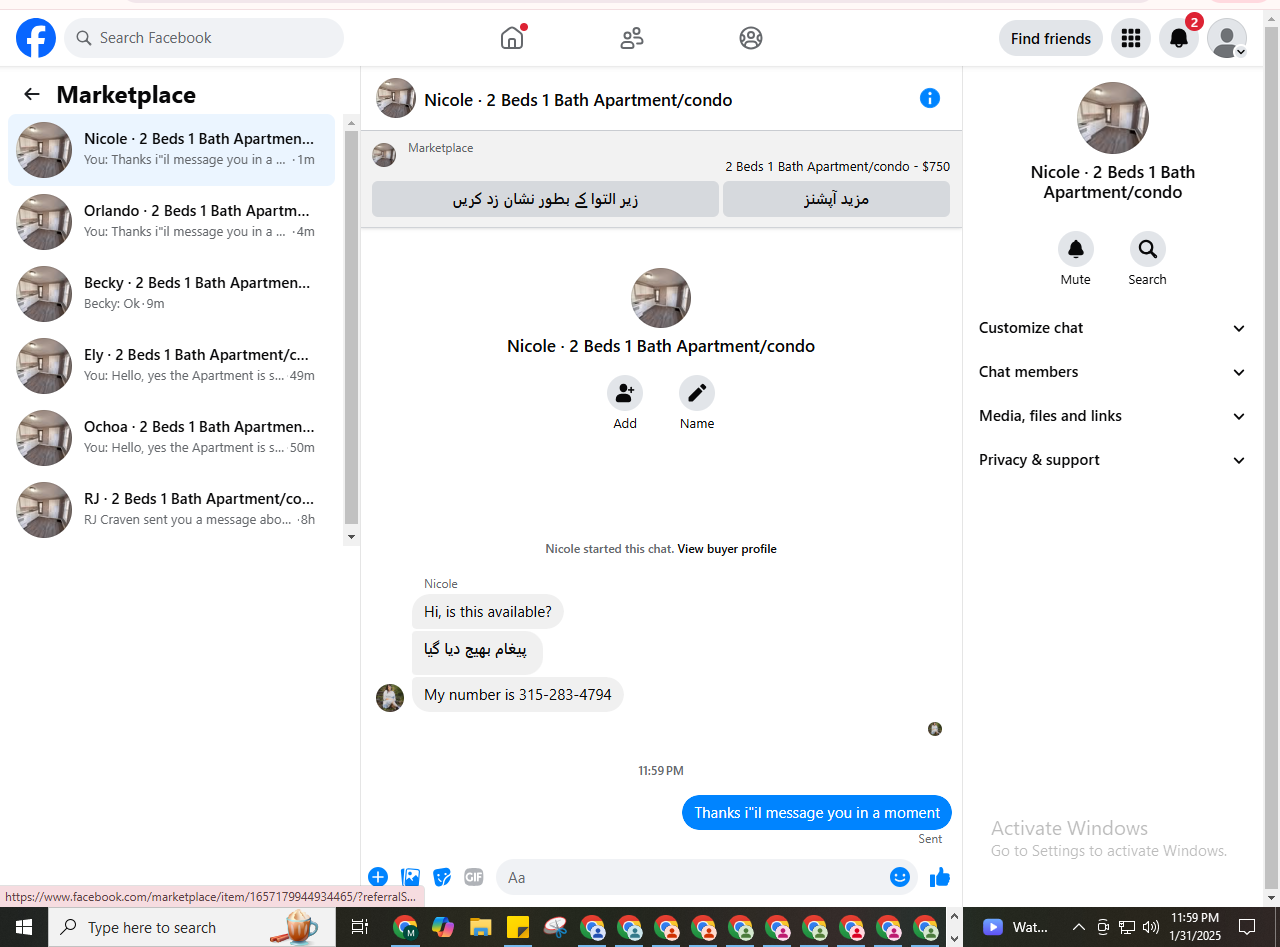Click the message 'My number is 315-283-4794'
Screen dimensions: 1280x947
tap(518, 695)
